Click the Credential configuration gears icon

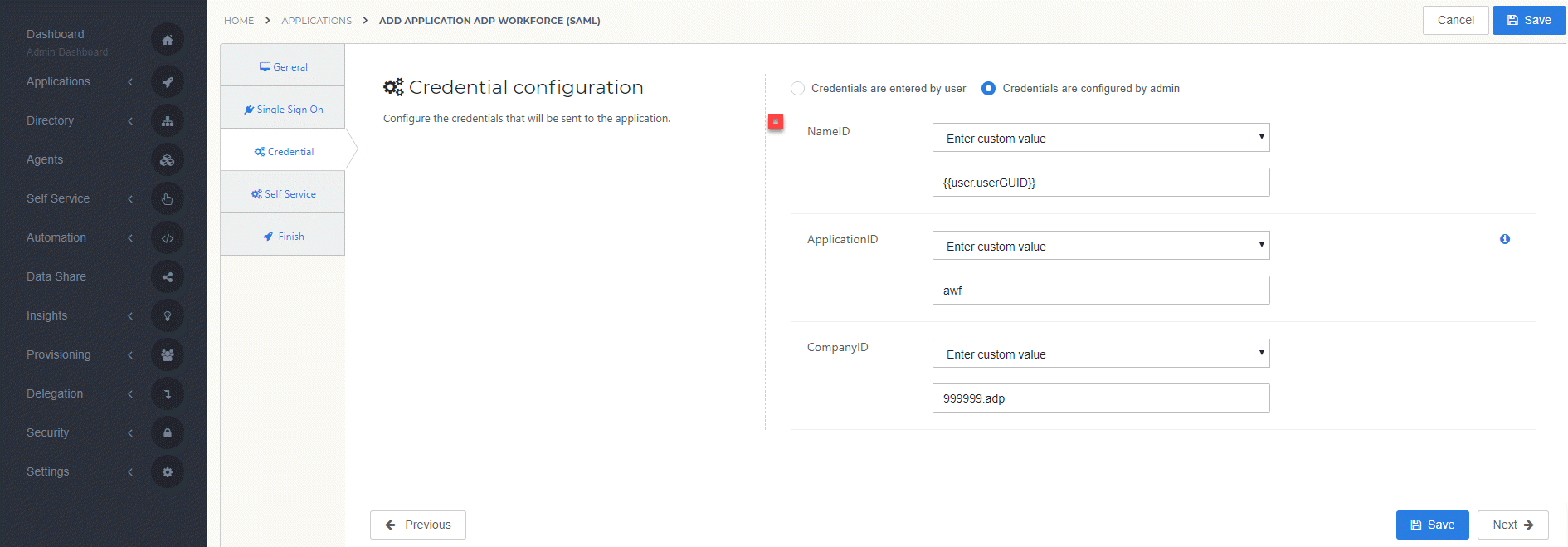click(x=393, y=87)
